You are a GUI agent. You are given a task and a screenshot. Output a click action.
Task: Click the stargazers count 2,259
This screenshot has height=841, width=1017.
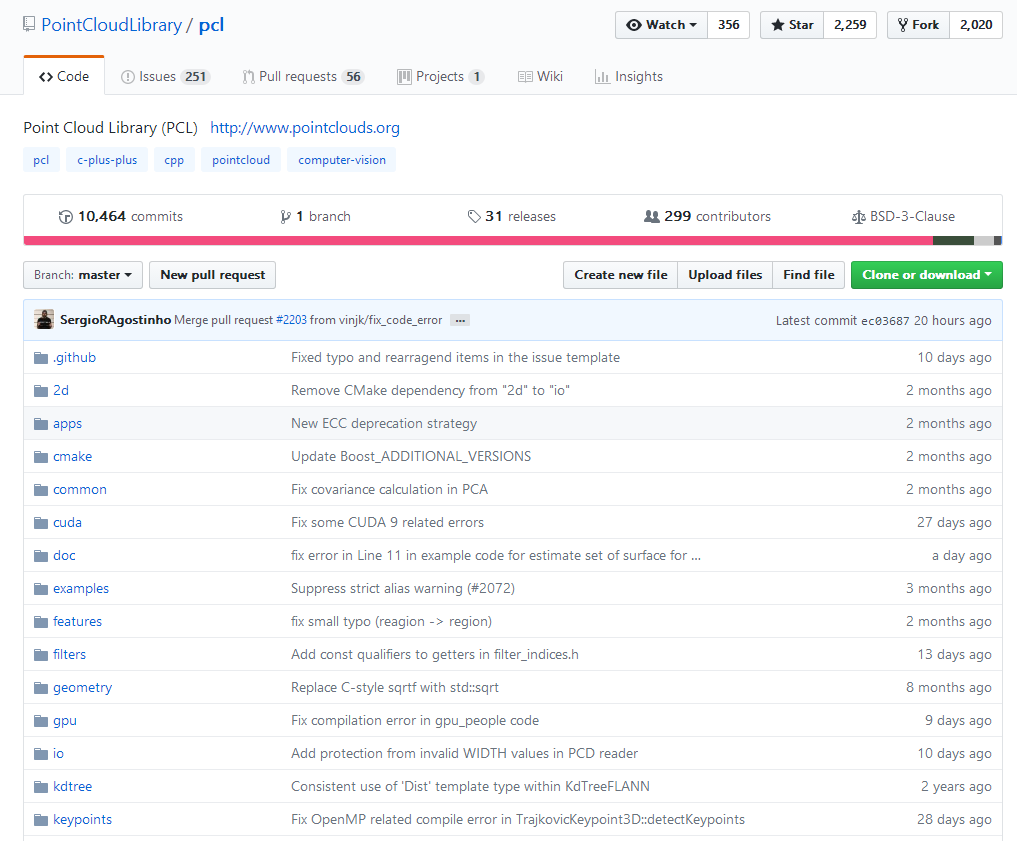850,25
